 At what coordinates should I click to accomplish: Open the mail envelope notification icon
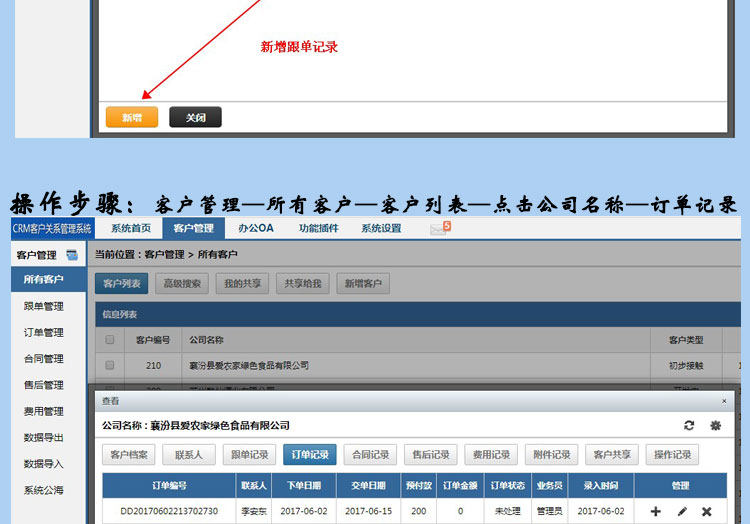pos(439,229)
